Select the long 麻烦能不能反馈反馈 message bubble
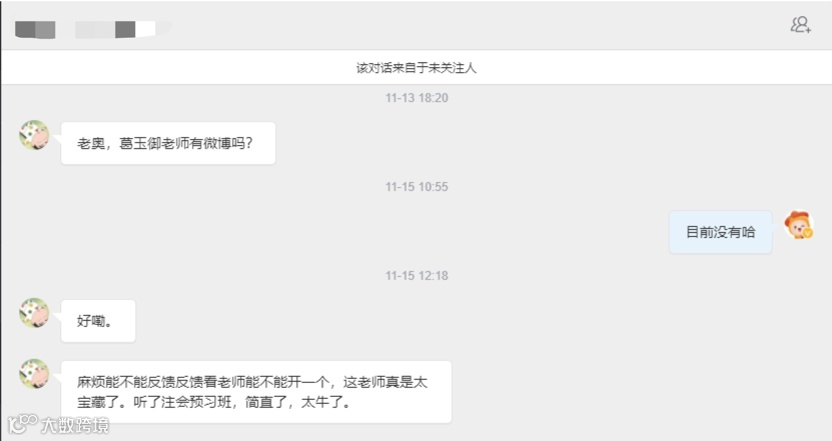 (256, 392)
